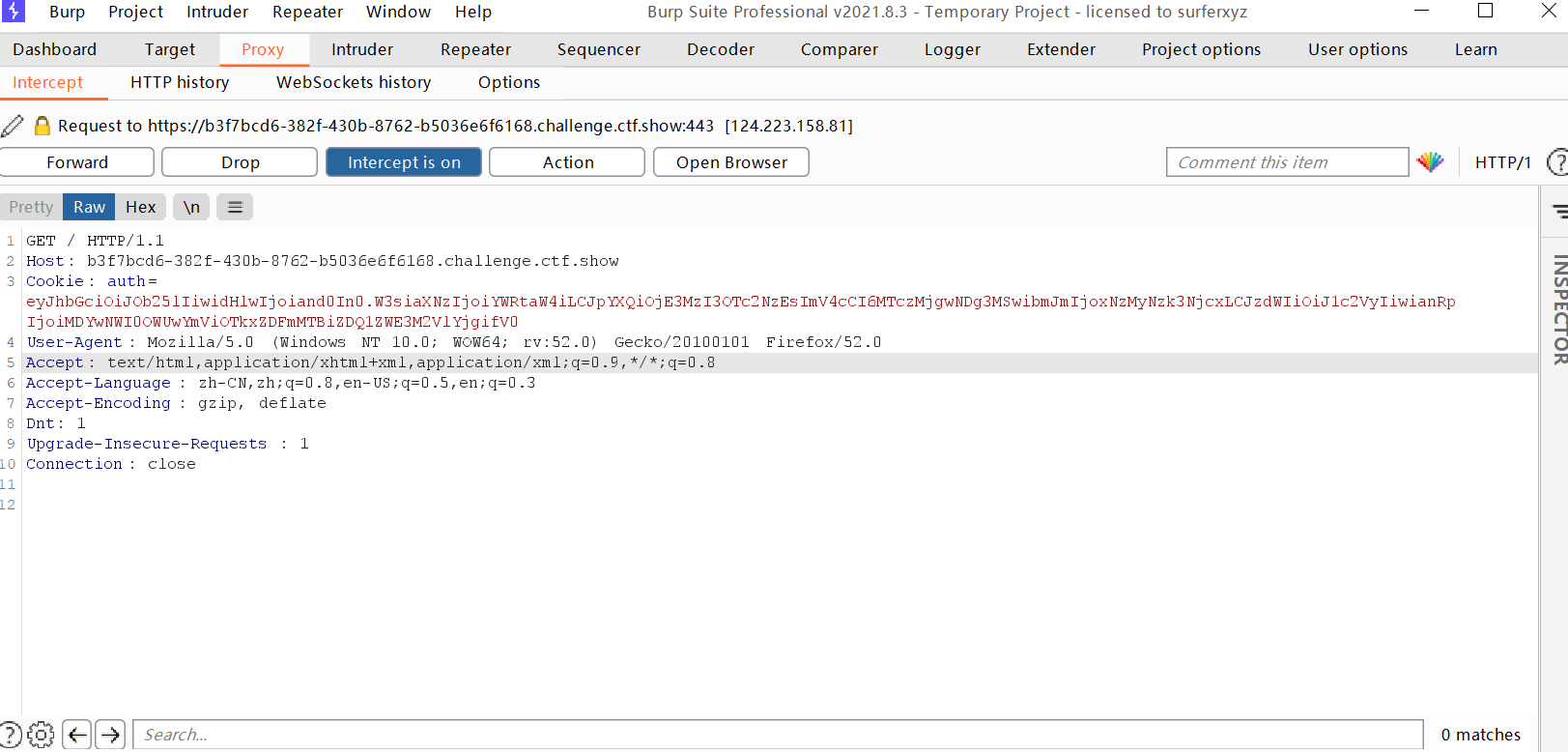Open the Burp menu
The height and width of the screenshot is (752, 1568).
pos(67,12)
